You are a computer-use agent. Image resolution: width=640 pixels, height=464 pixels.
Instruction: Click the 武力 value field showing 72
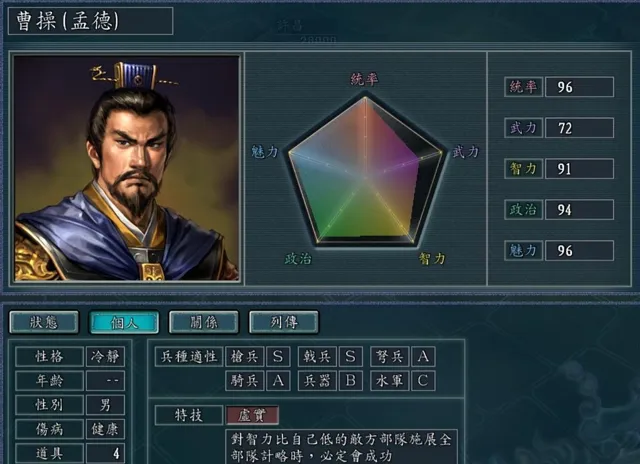tap(579, 128)
